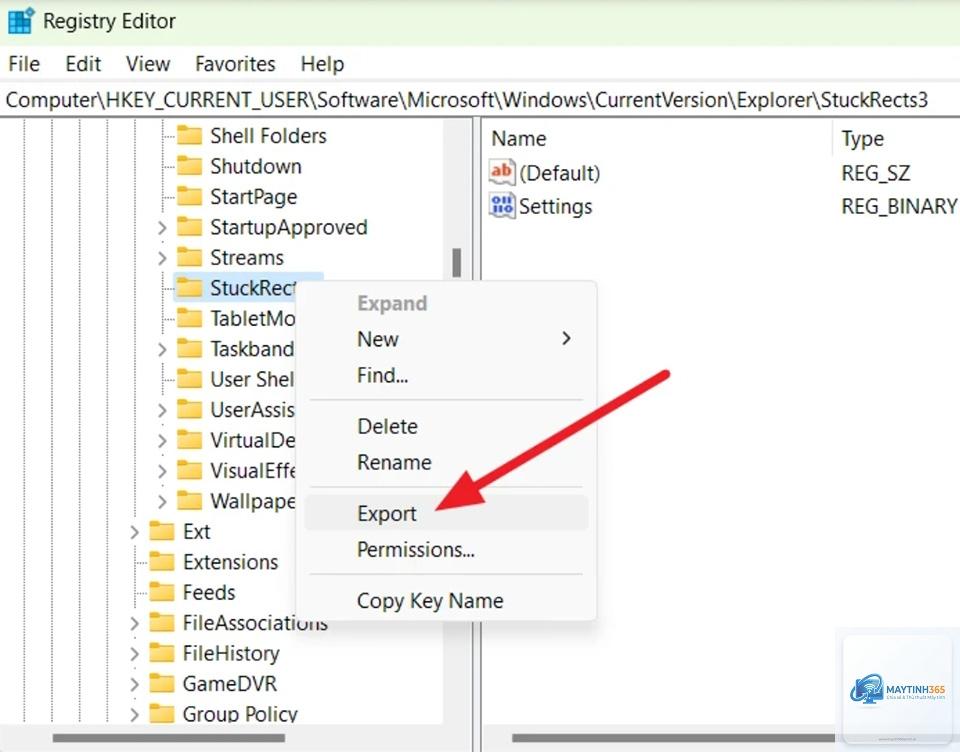This screenshot has width=960, height=752.
Task: Click the GameDVR folder icon
Action: 162,683
